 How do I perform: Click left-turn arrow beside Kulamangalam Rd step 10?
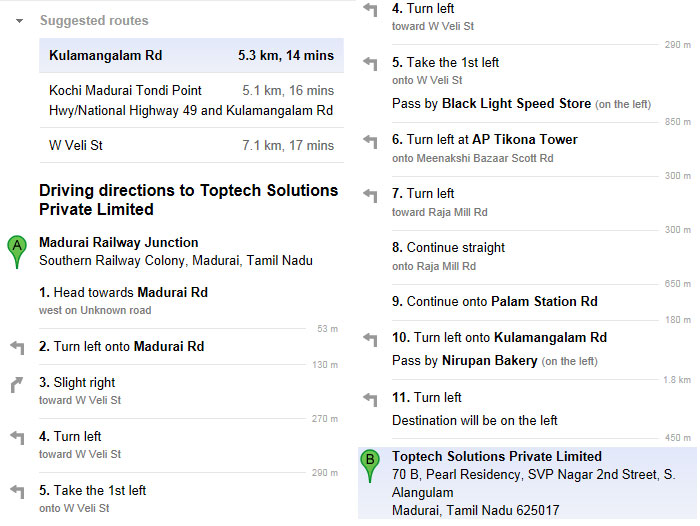[x=370, y=339]
